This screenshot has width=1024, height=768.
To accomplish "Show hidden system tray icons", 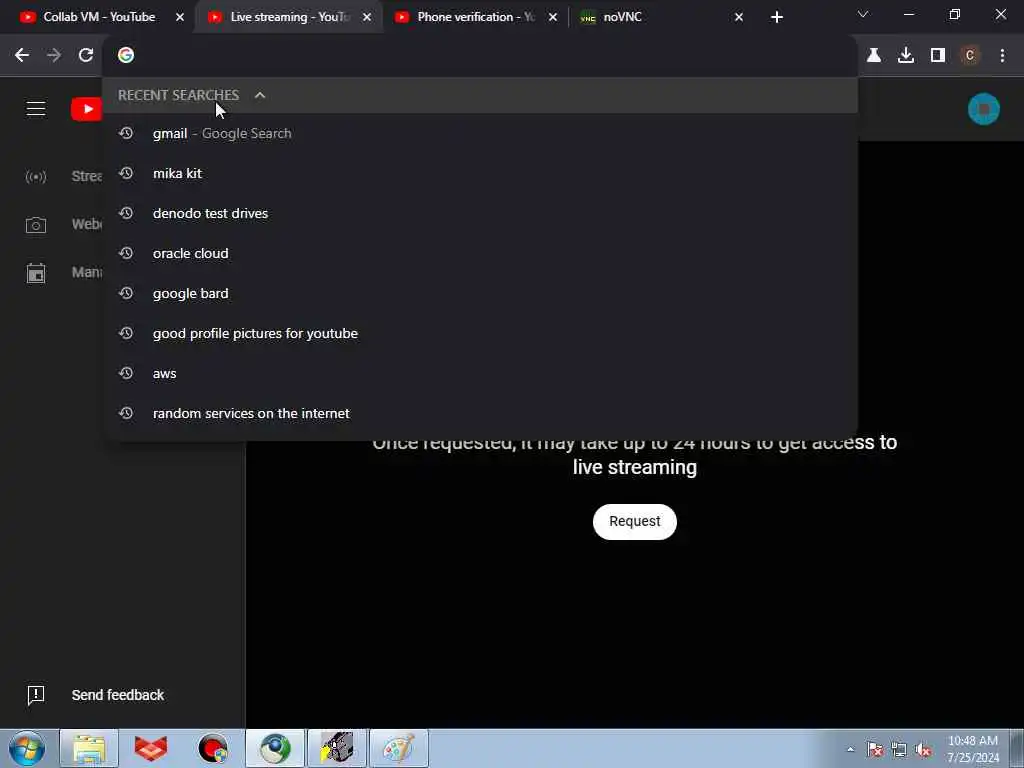I will pyautogui.click(x=850, y=750).
